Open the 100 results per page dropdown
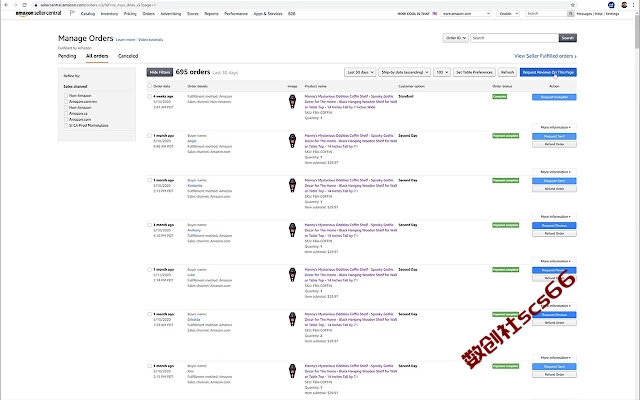Viewport: 640px width, 400px height. 442,72
